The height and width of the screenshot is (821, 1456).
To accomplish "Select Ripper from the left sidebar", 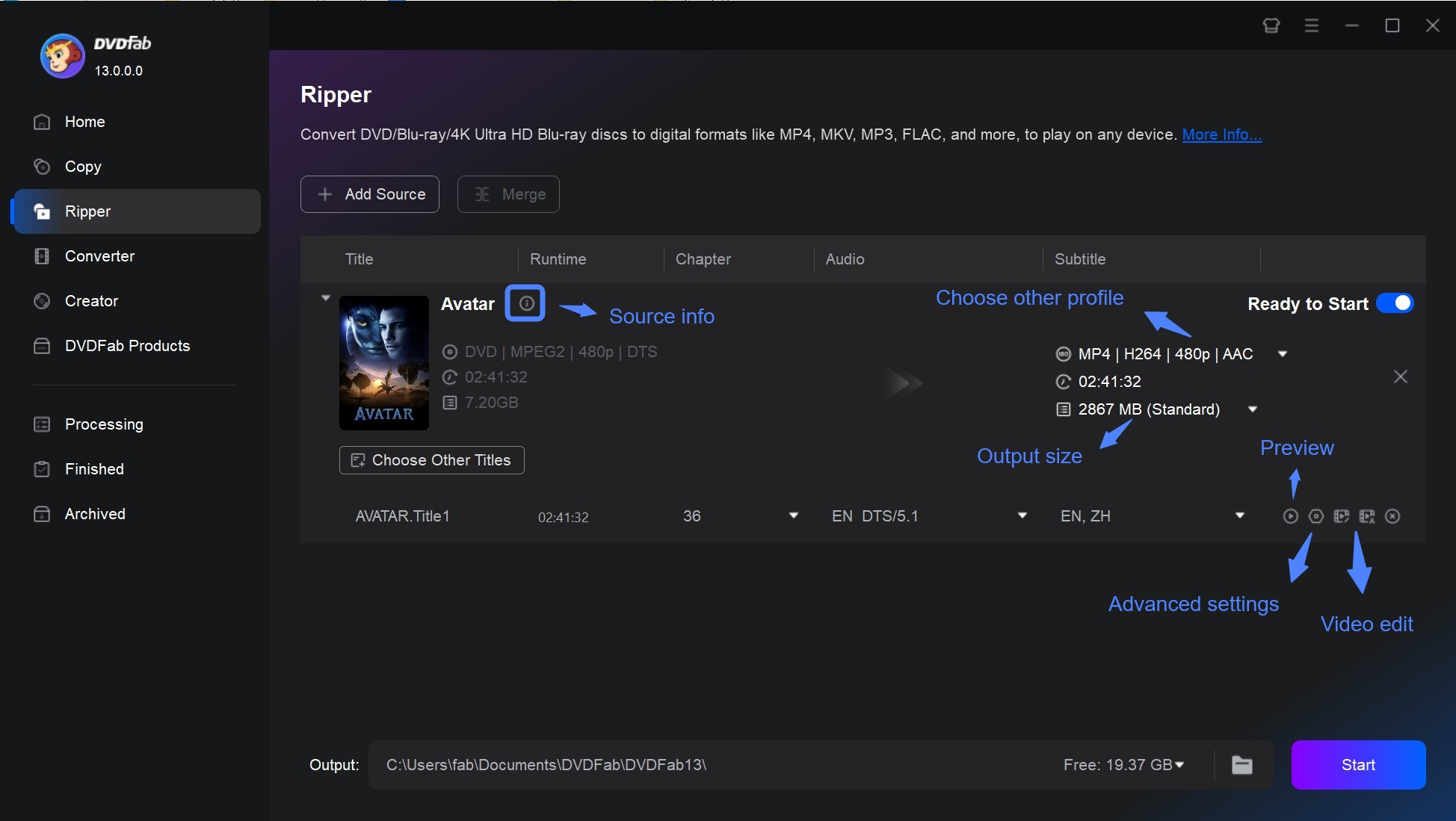I will pyautogui.click(x=88, y=210).
